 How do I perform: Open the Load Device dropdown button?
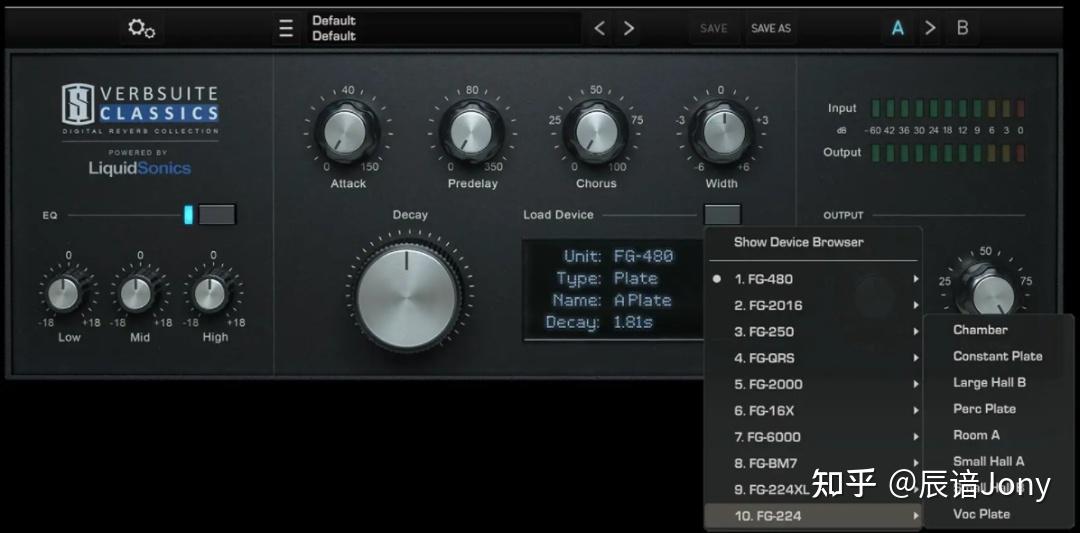(x=723, y=214)
